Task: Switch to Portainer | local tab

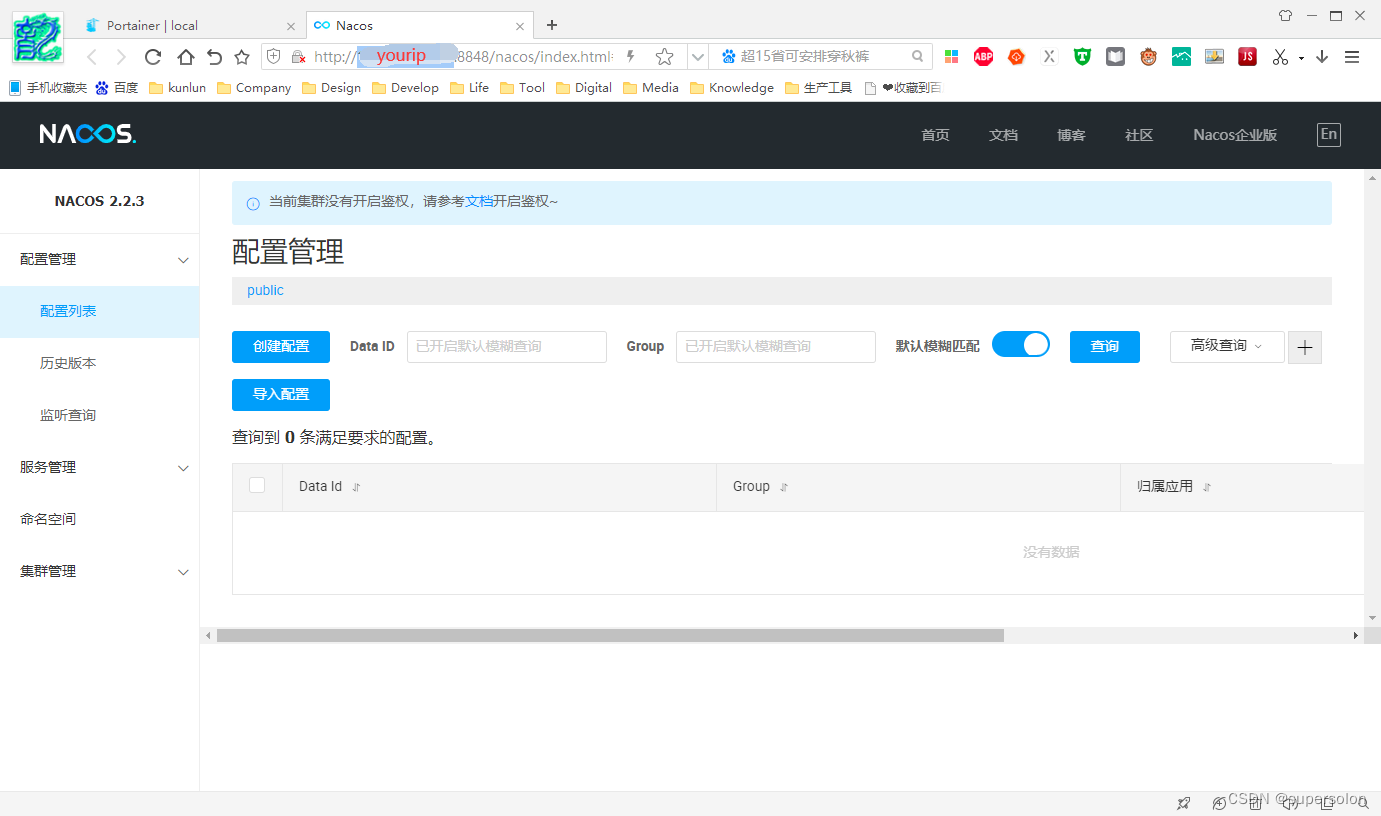Action: tap(190, 26)
